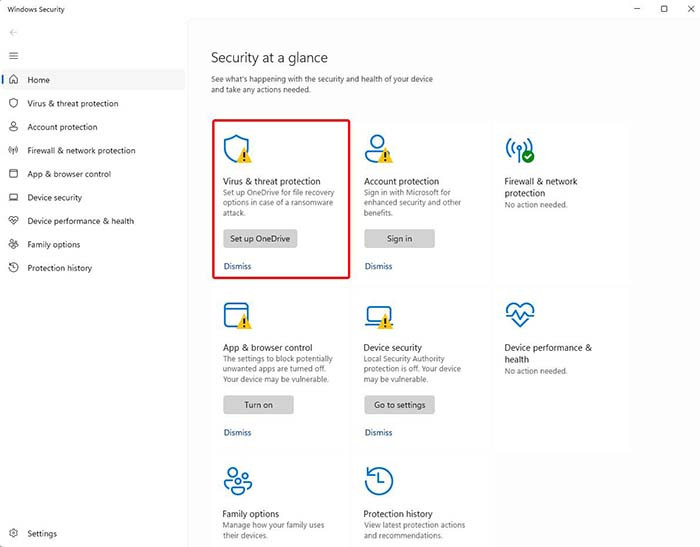
Task: Dismiss the Virus & threat protection warning
Action: (237, 266)
